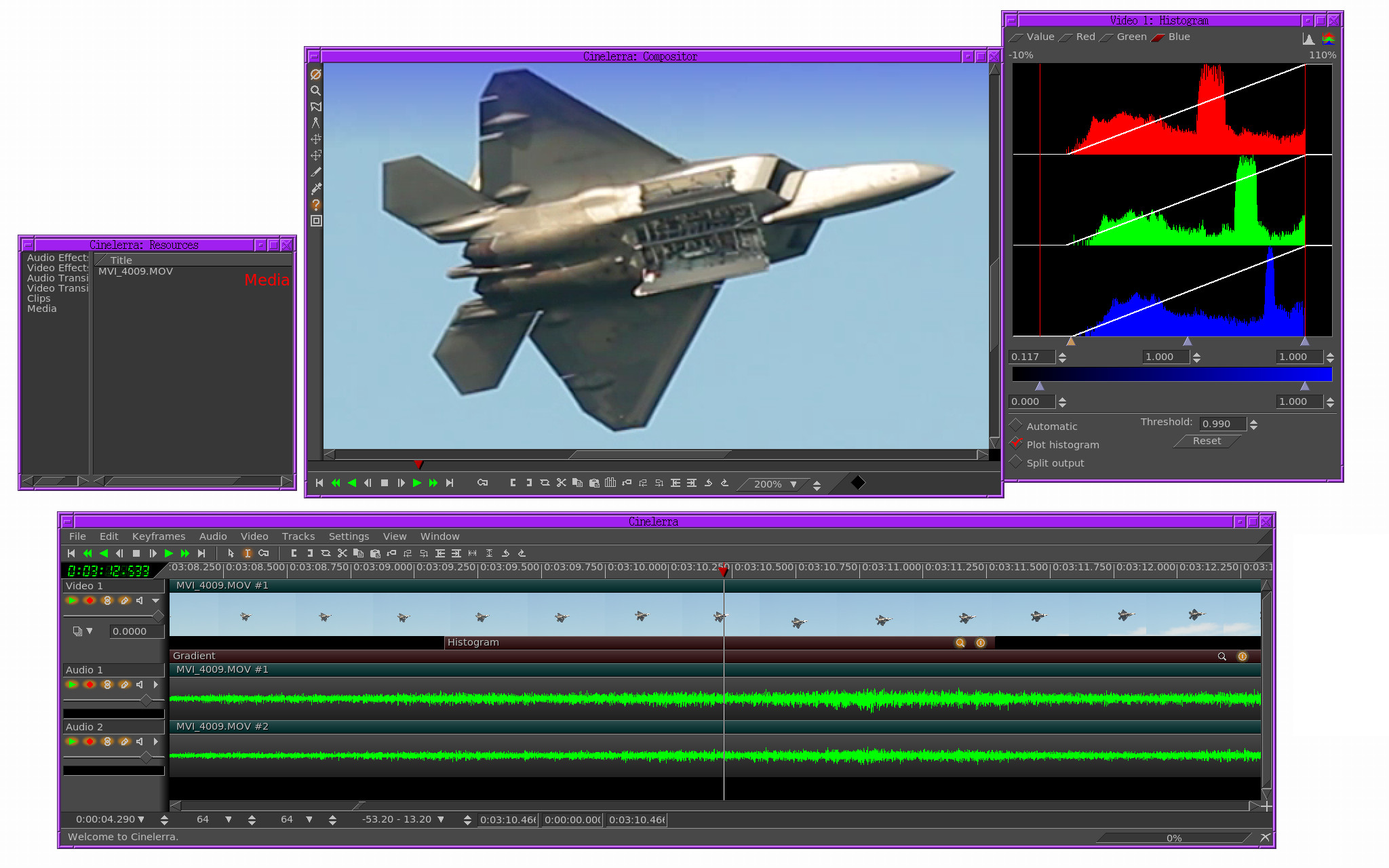Select the edit mask tool in Compositor

pyautogui.click(x=315, y=106)
